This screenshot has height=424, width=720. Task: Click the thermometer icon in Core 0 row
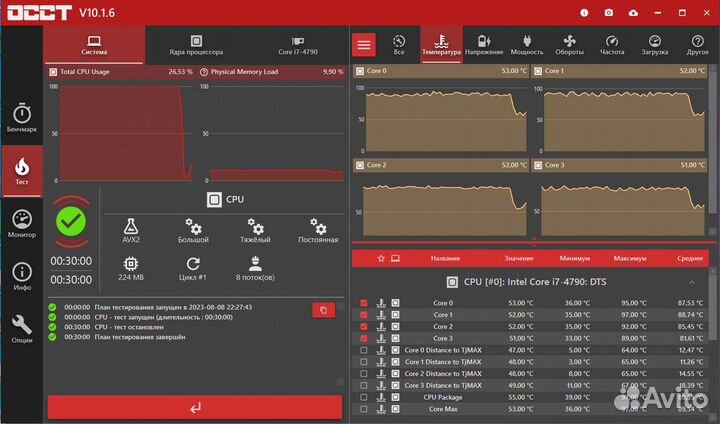381,303
